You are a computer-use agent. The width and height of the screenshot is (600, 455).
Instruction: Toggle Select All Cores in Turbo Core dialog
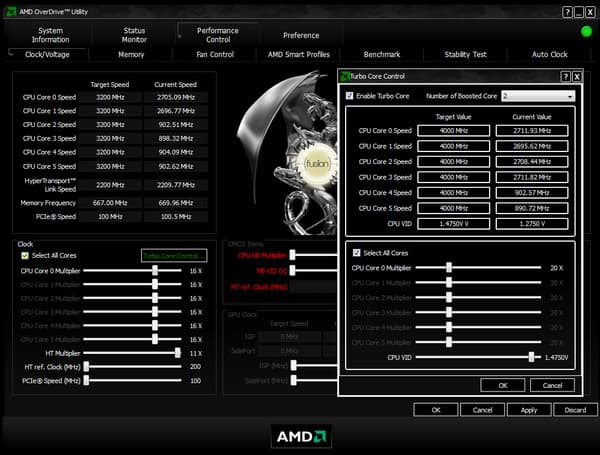357,253
